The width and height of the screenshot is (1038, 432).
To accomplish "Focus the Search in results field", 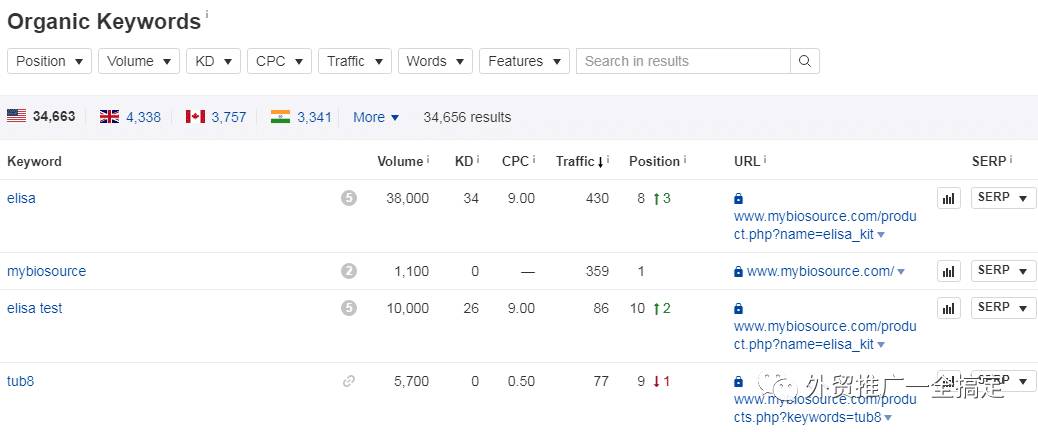I will 683,61.
